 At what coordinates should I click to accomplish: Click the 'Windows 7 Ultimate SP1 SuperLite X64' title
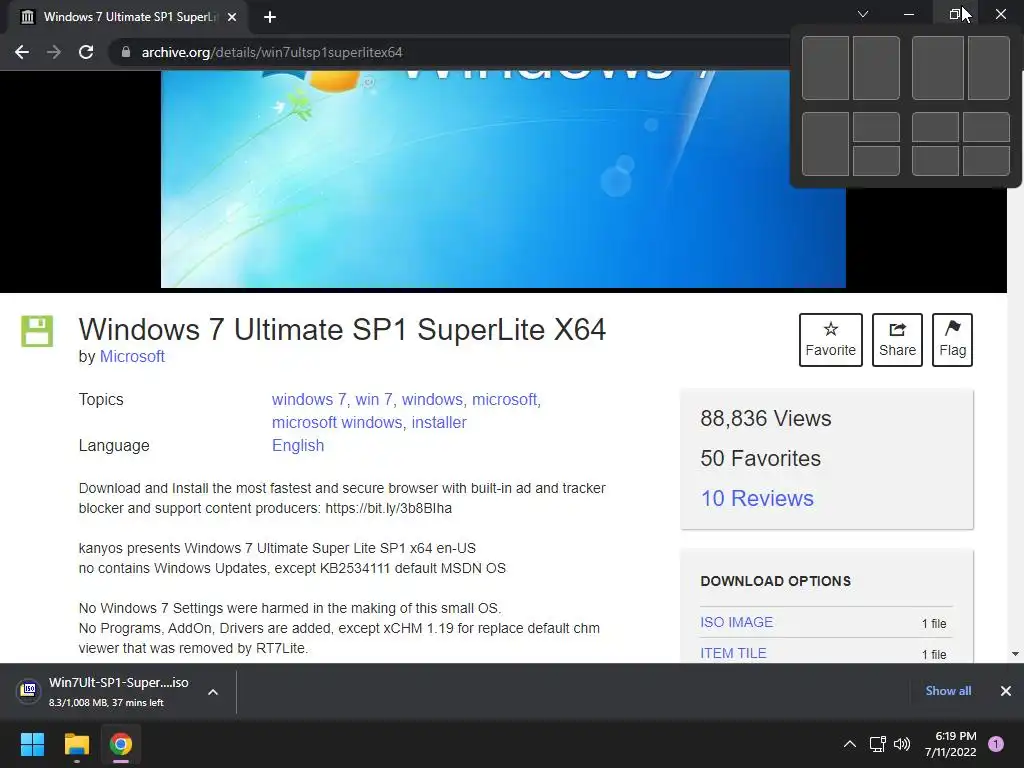tap(342, 329)
